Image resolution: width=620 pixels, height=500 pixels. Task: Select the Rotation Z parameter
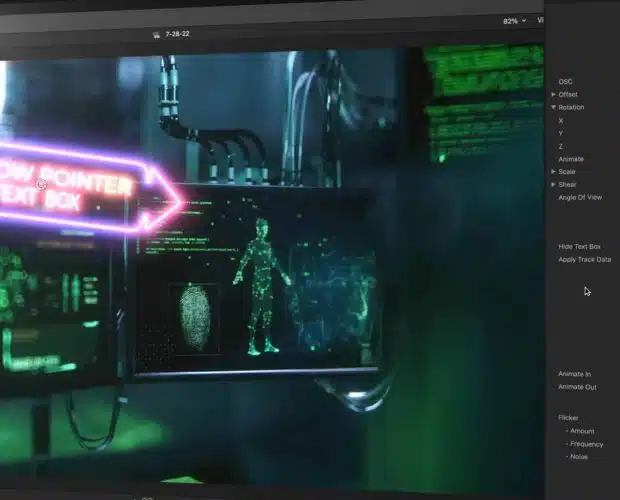[x=561, y=146]
